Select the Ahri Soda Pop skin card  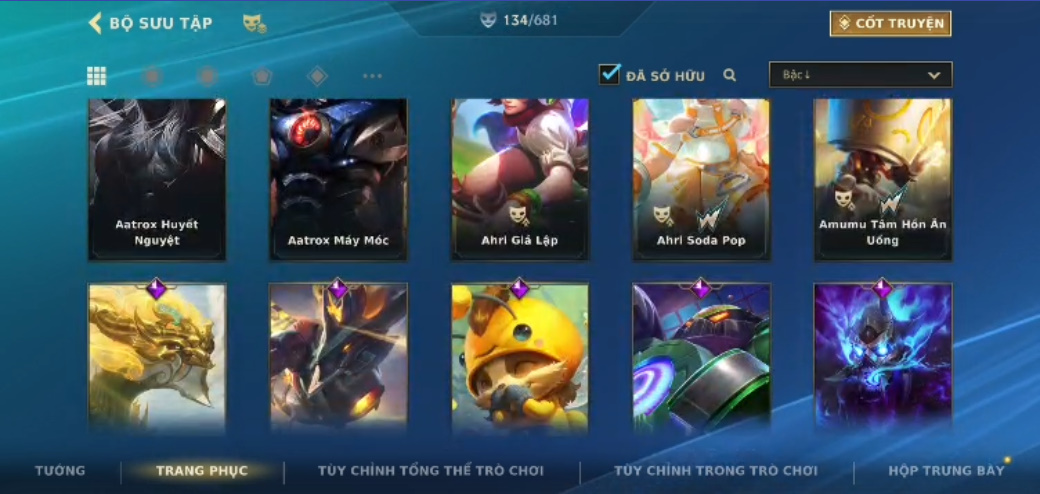pyautogui.click(x=701, y=180)
